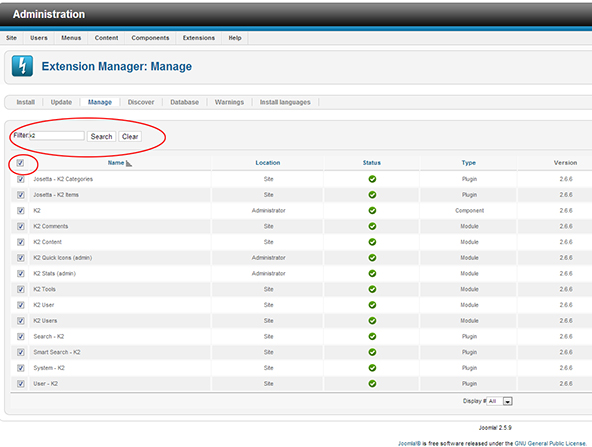Click the Clear filter button
The height and width of the screenshot is (447, 592).
pos(130,136)
